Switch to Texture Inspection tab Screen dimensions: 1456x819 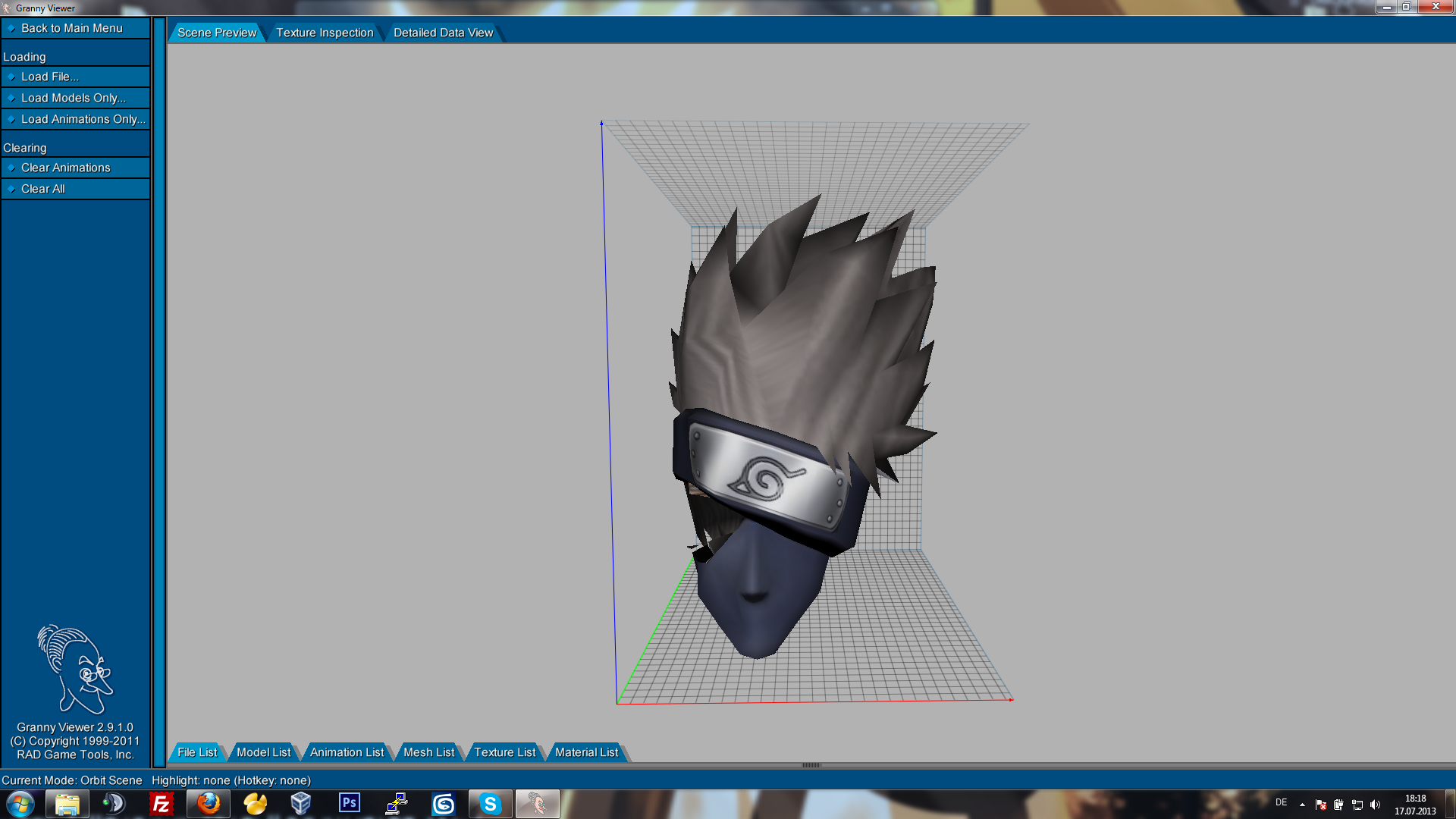point(325,33)
